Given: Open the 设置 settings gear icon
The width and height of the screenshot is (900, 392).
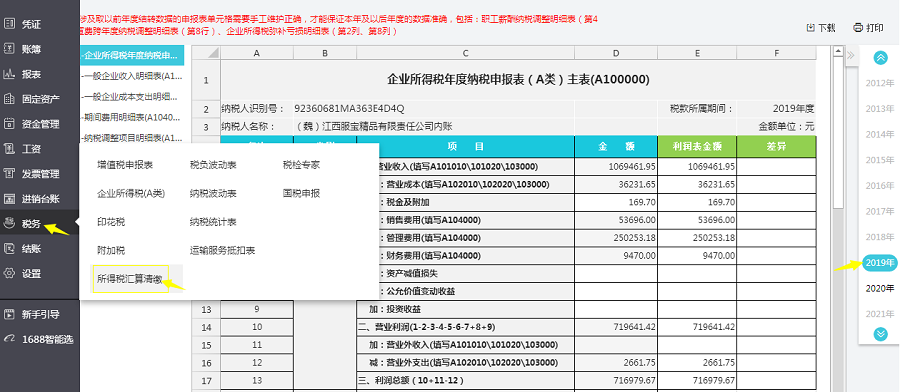Looking at the screenshot, I should 9,274.
